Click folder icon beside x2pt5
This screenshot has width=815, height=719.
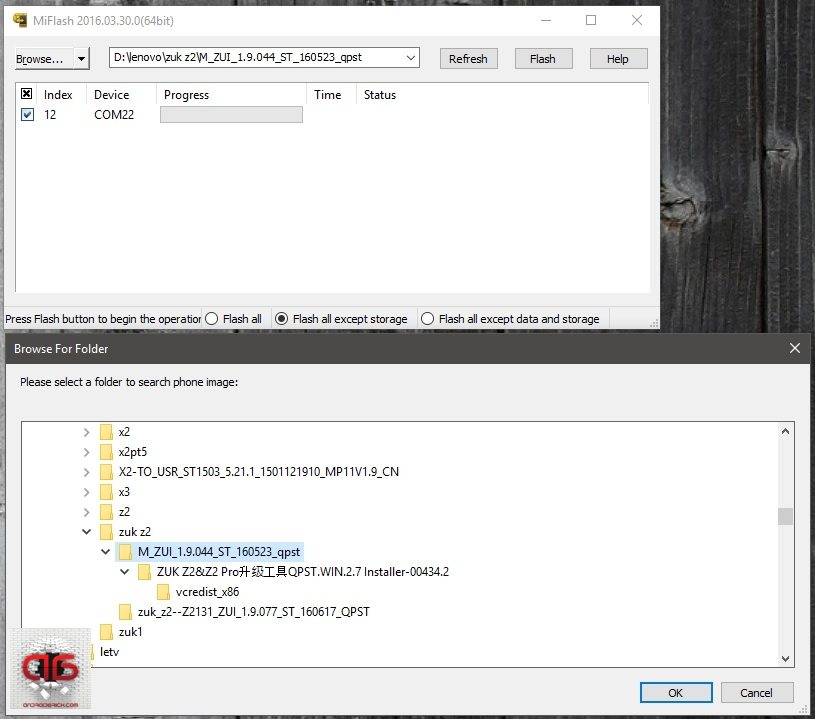[x=107, y=452]
